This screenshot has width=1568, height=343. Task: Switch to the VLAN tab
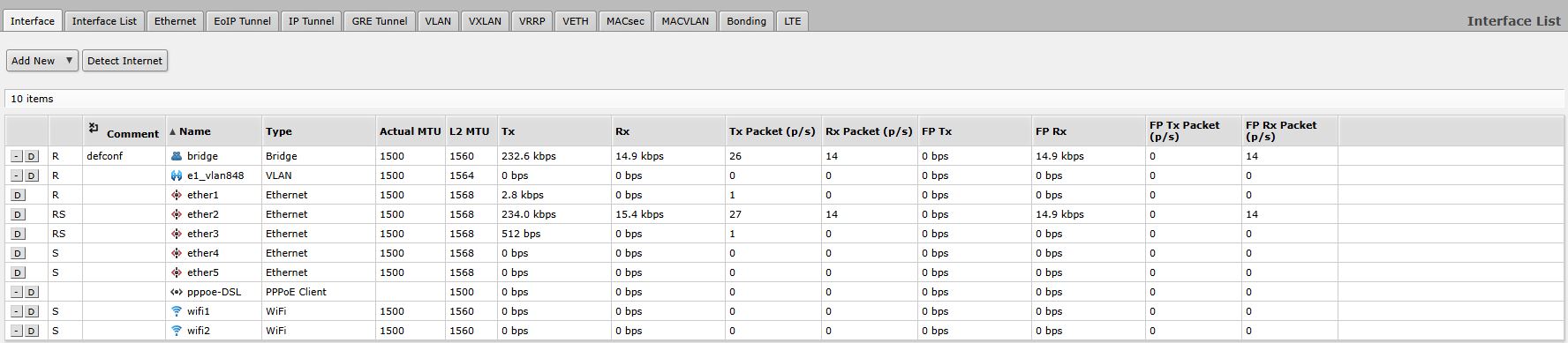point(438,21)
